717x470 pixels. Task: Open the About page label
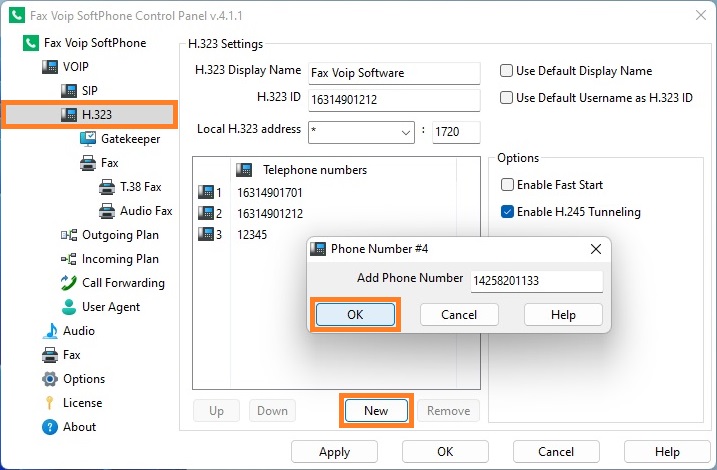point(80,427)
